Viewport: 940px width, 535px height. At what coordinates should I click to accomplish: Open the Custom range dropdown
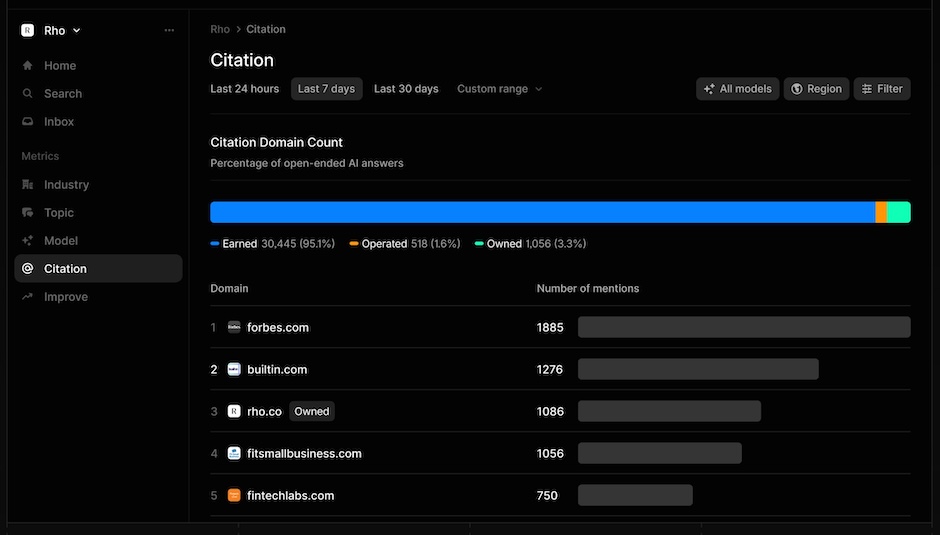click(x=499, y=89)
